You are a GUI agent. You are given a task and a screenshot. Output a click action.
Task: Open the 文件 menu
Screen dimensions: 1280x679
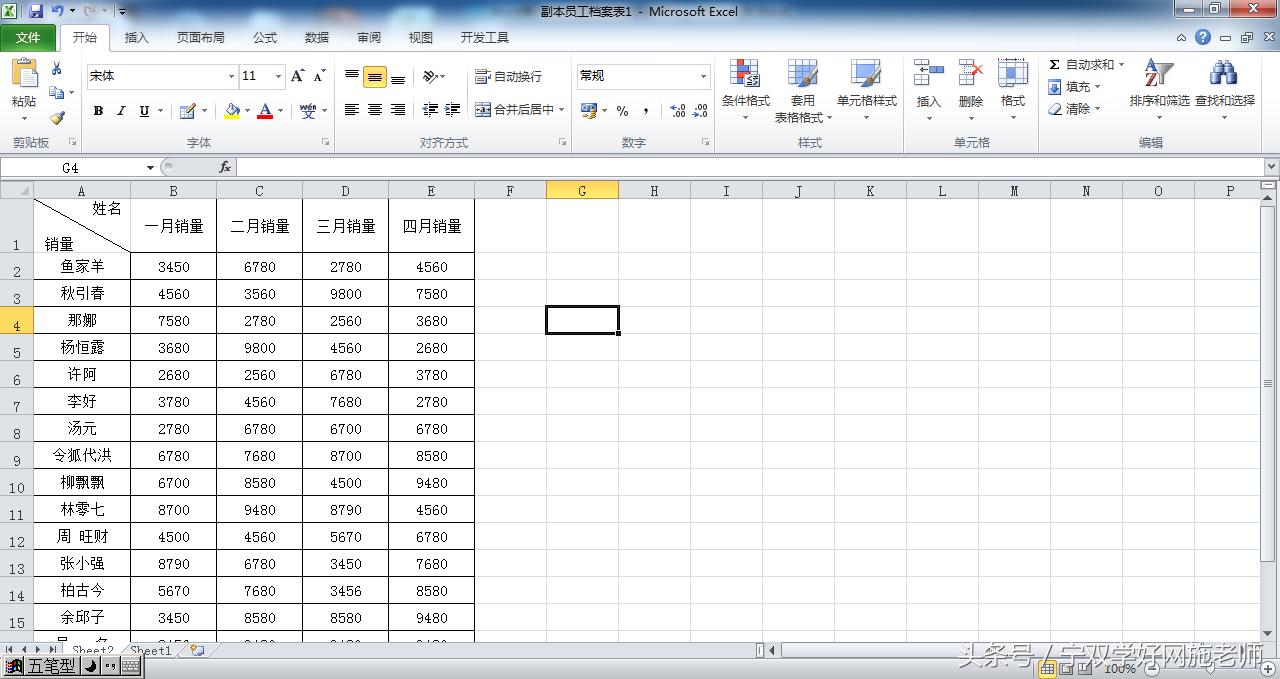click(29, 38)
